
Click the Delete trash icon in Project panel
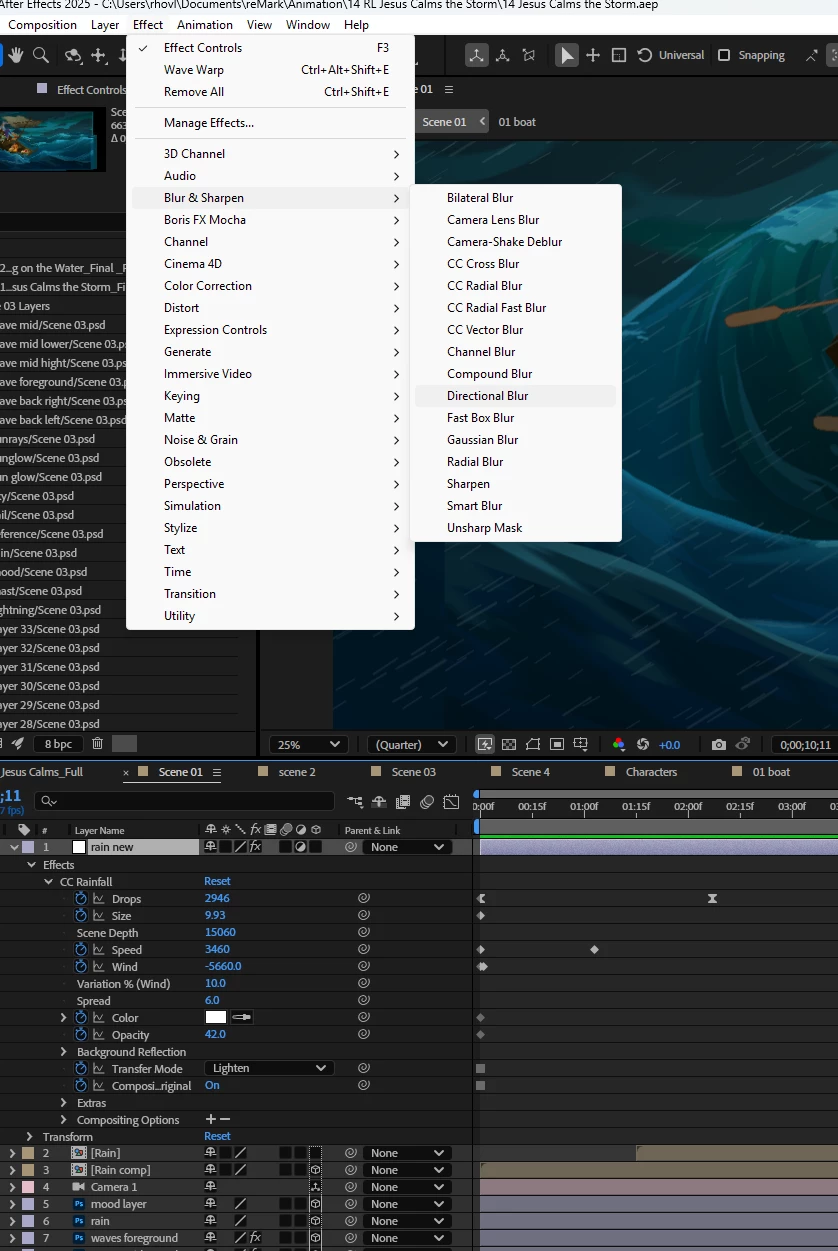coord(97,743)
